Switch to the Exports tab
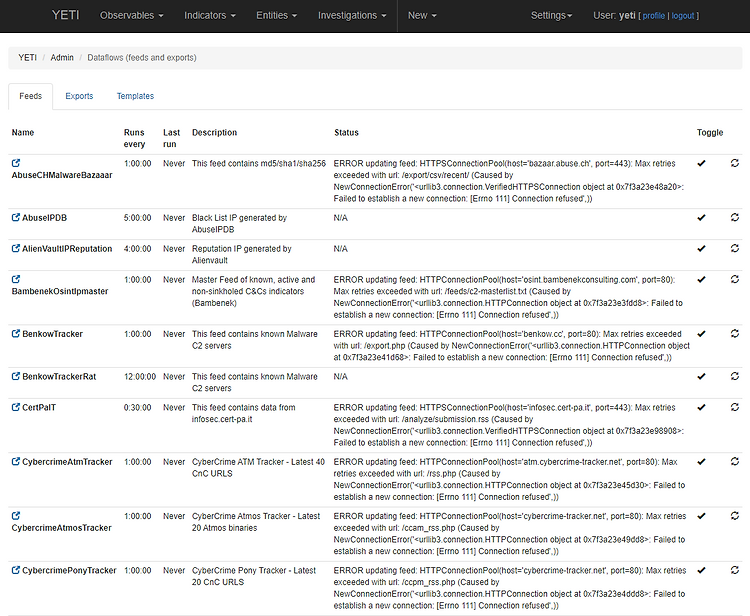This screenshot has width=750, height=616. (79, 96)
